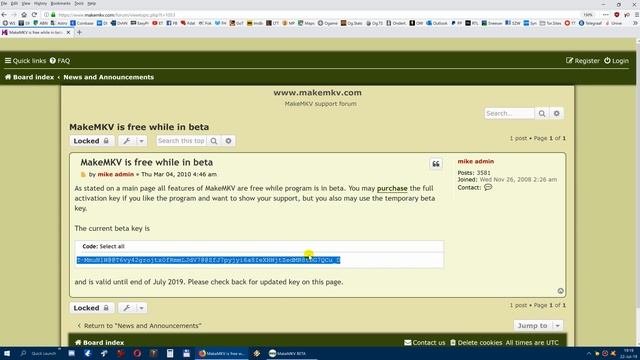Click the Search this topic input field

pyautogui.click(x=181, y=141)
